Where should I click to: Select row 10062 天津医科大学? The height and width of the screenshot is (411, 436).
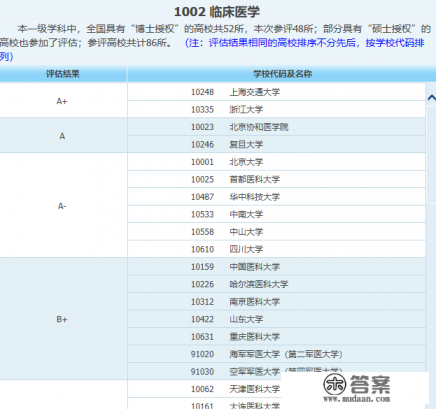tap(276, 389)
